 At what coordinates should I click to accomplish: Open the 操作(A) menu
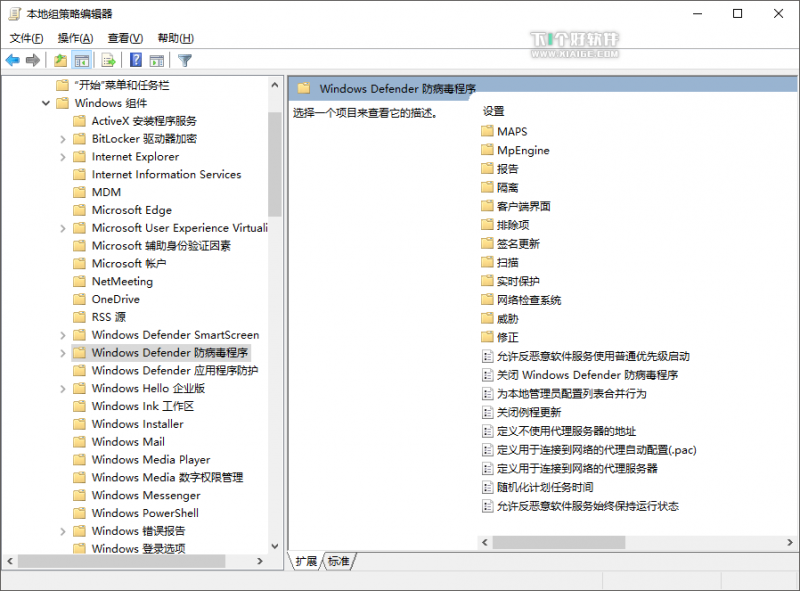75,38
